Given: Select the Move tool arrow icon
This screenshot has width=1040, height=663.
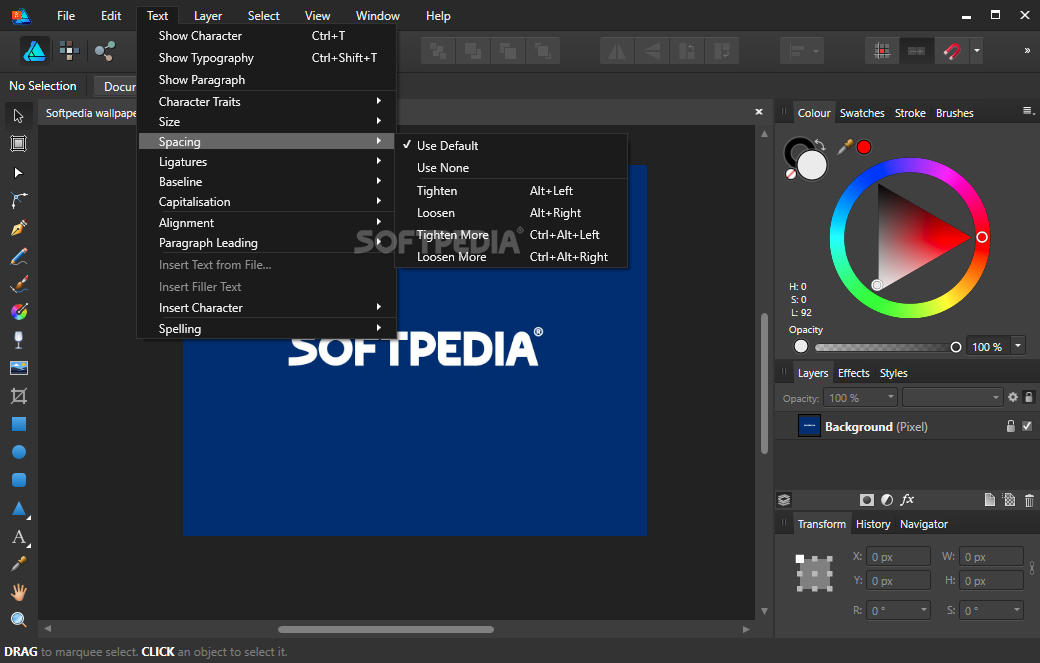Looking at the screenshot, I should click(19, 116).
